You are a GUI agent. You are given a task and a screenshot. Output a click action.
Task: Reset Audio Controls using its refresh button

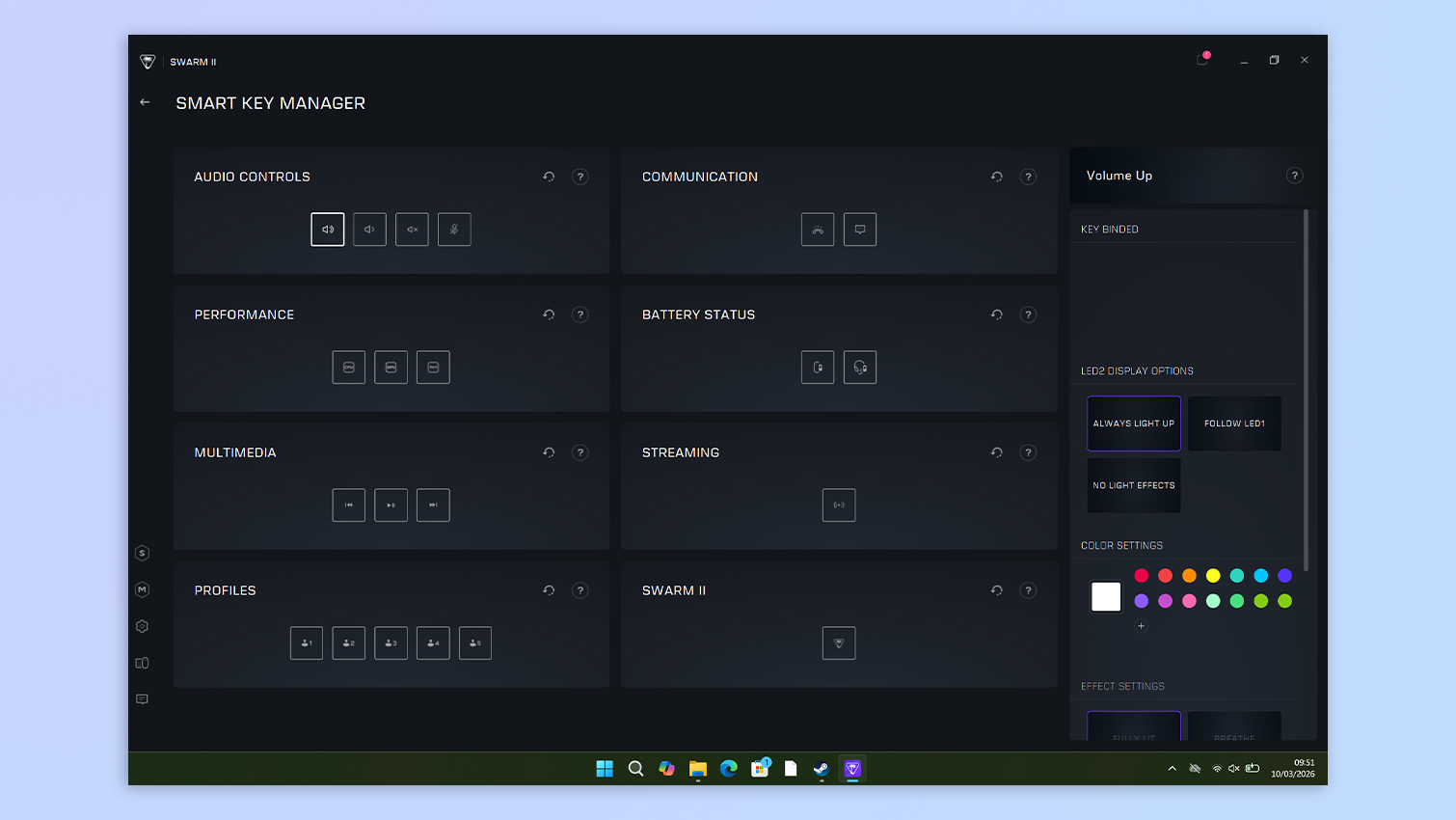click(549, 177)
